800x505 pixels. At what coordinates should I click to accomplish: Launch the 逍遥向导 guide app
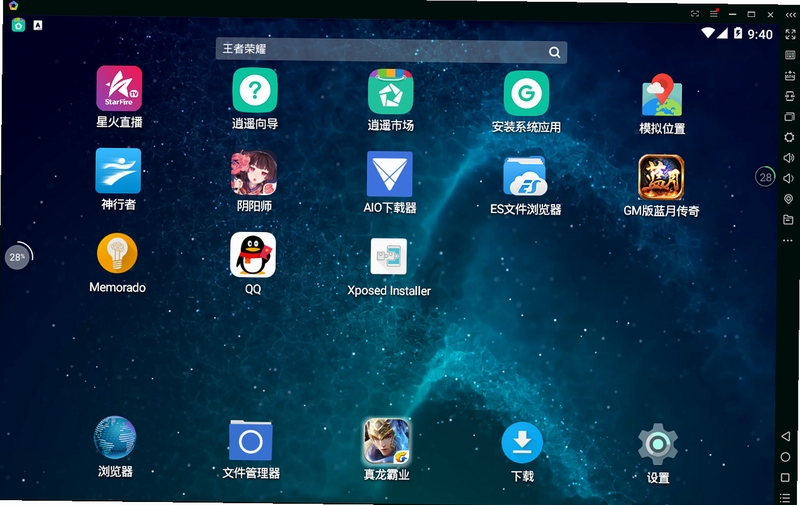coord(255,90)
